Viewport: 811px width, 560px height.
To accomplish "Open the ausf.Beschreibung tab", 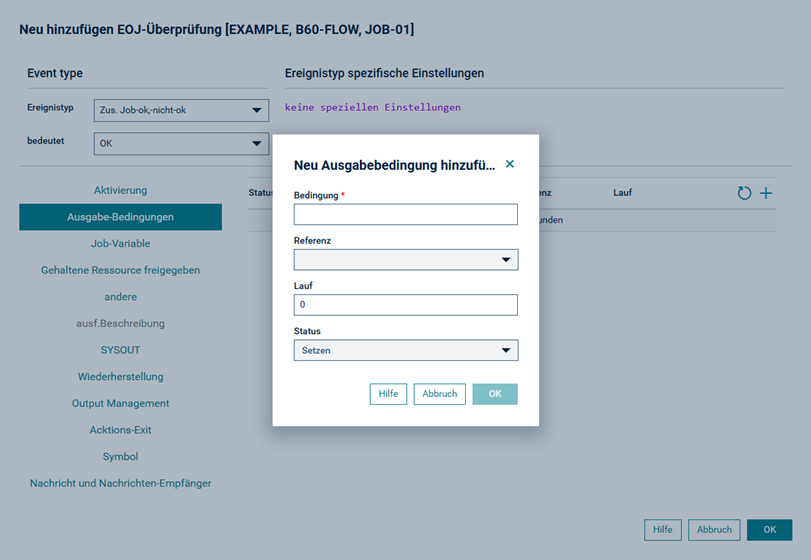I will (x=121, y=323).
